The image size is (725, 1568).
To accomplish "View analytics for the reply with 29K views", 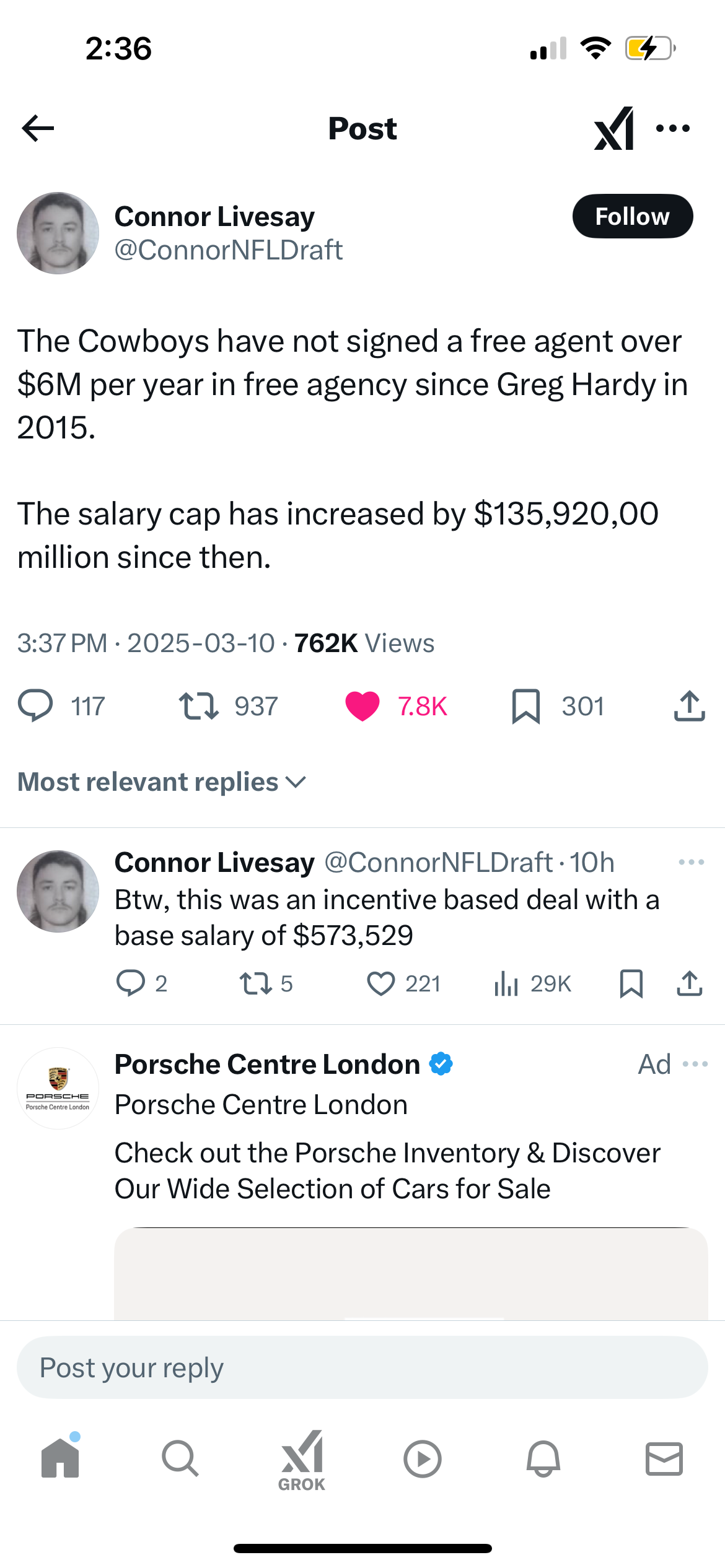I will 506,983.
